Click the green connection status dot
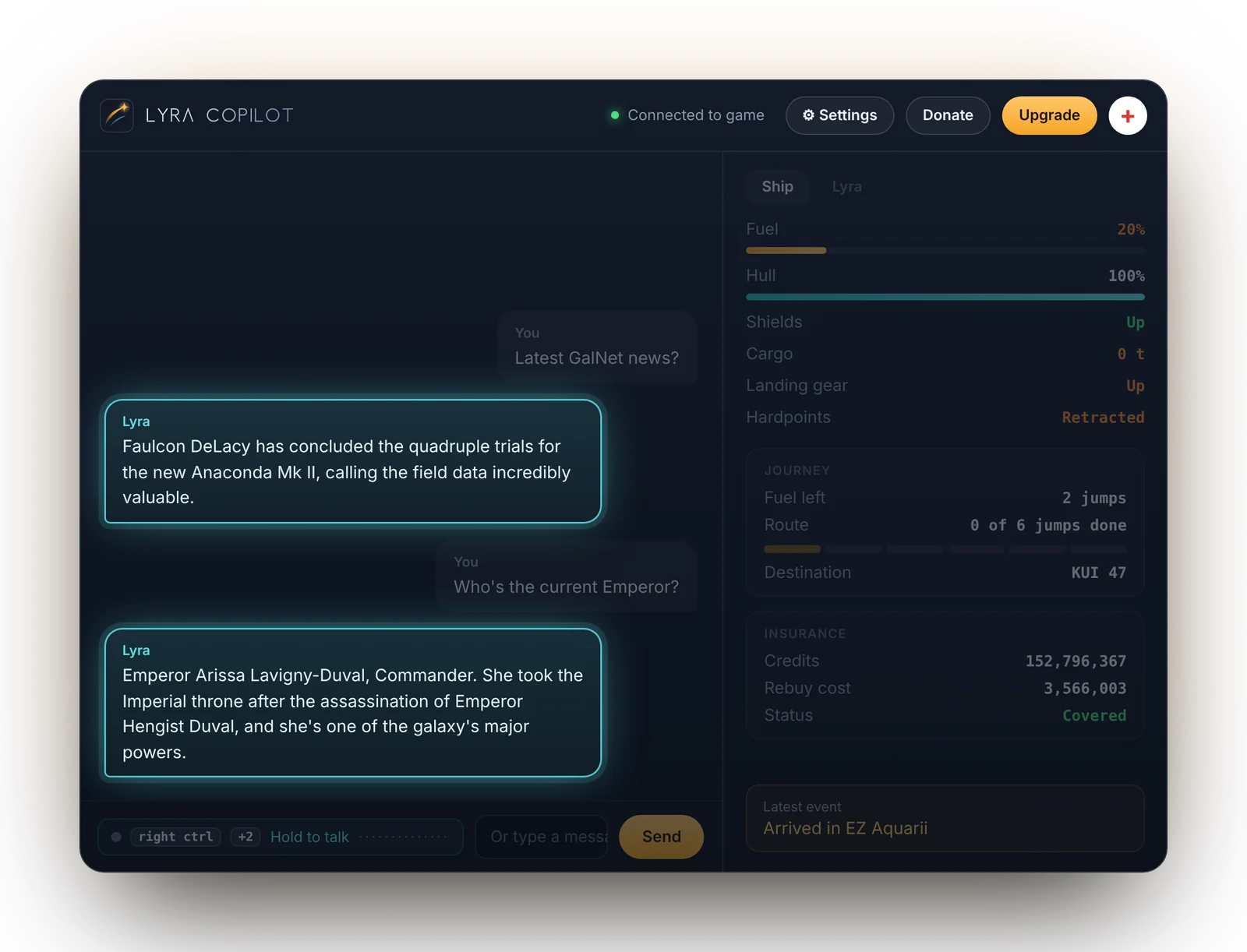The image size is (1247, 952). [615, 115]
